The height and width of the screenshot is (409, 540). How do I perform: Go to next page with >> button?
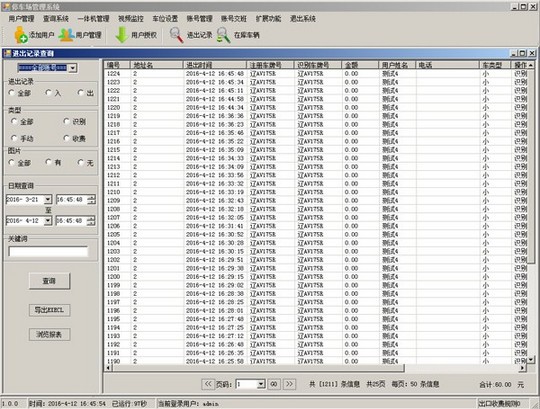289,384
